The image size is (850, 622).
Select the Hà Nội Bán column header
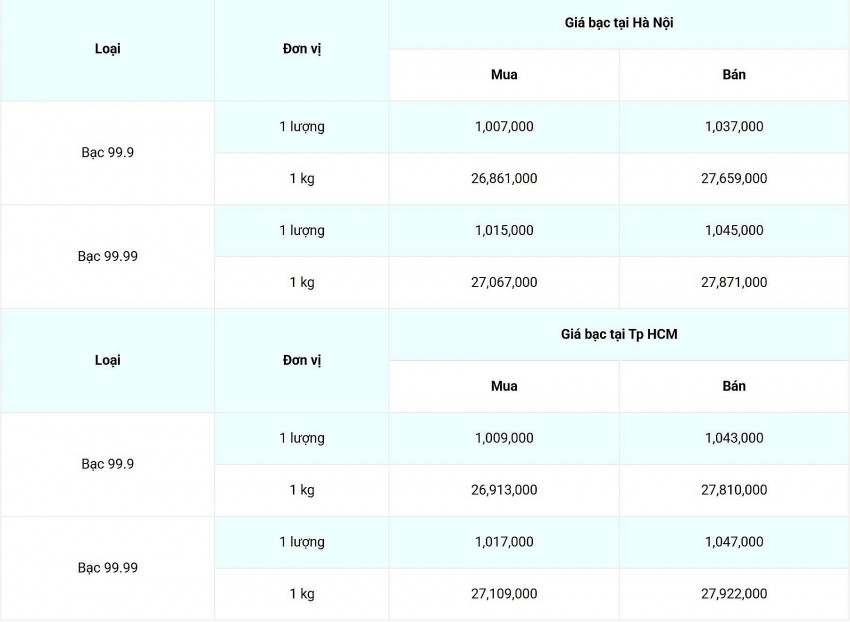(x=734, y=74)
